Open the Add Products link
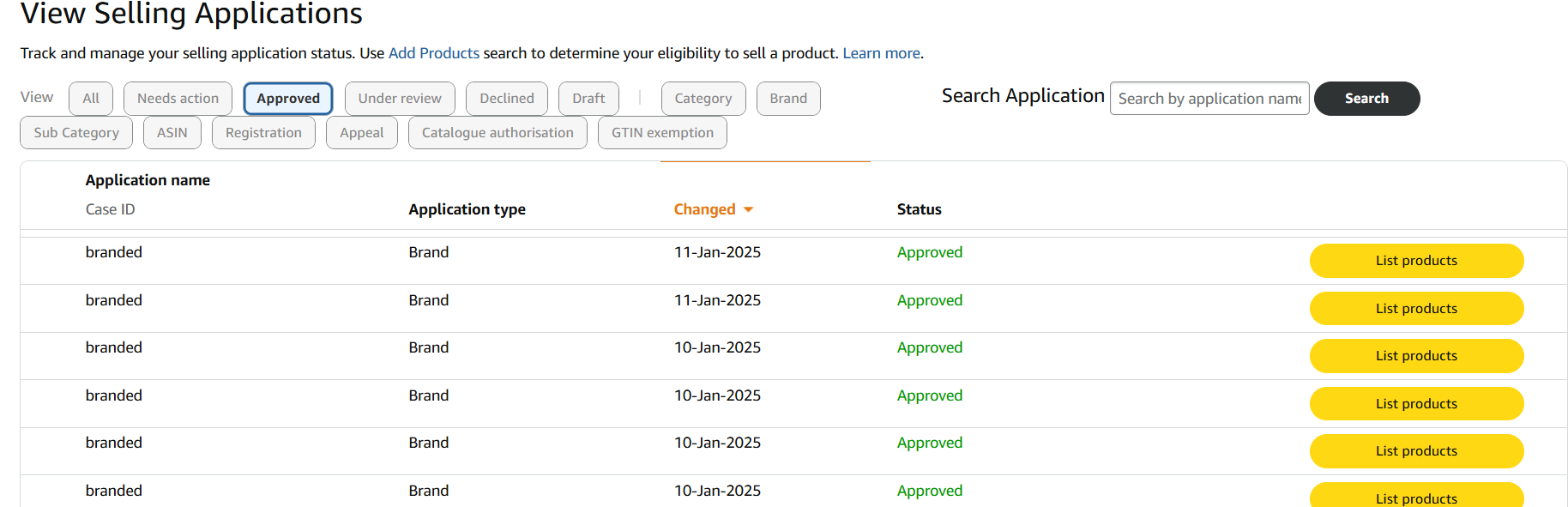 click(x=434, y=53)
